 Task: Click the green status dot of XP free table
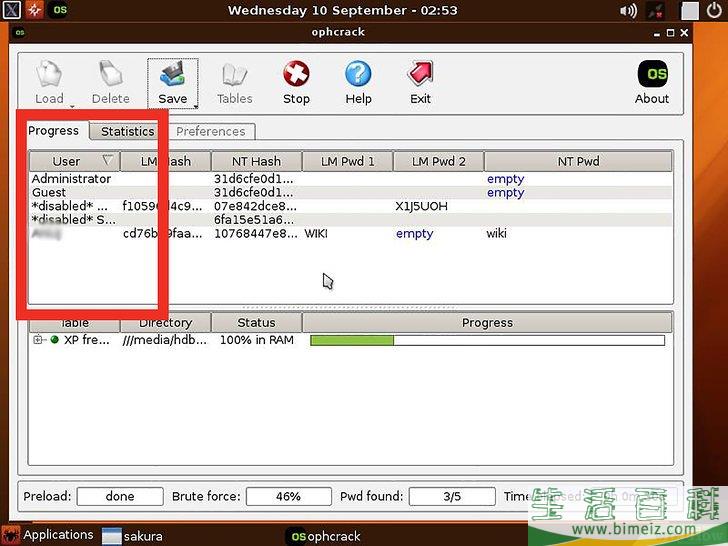click(55, 340)
